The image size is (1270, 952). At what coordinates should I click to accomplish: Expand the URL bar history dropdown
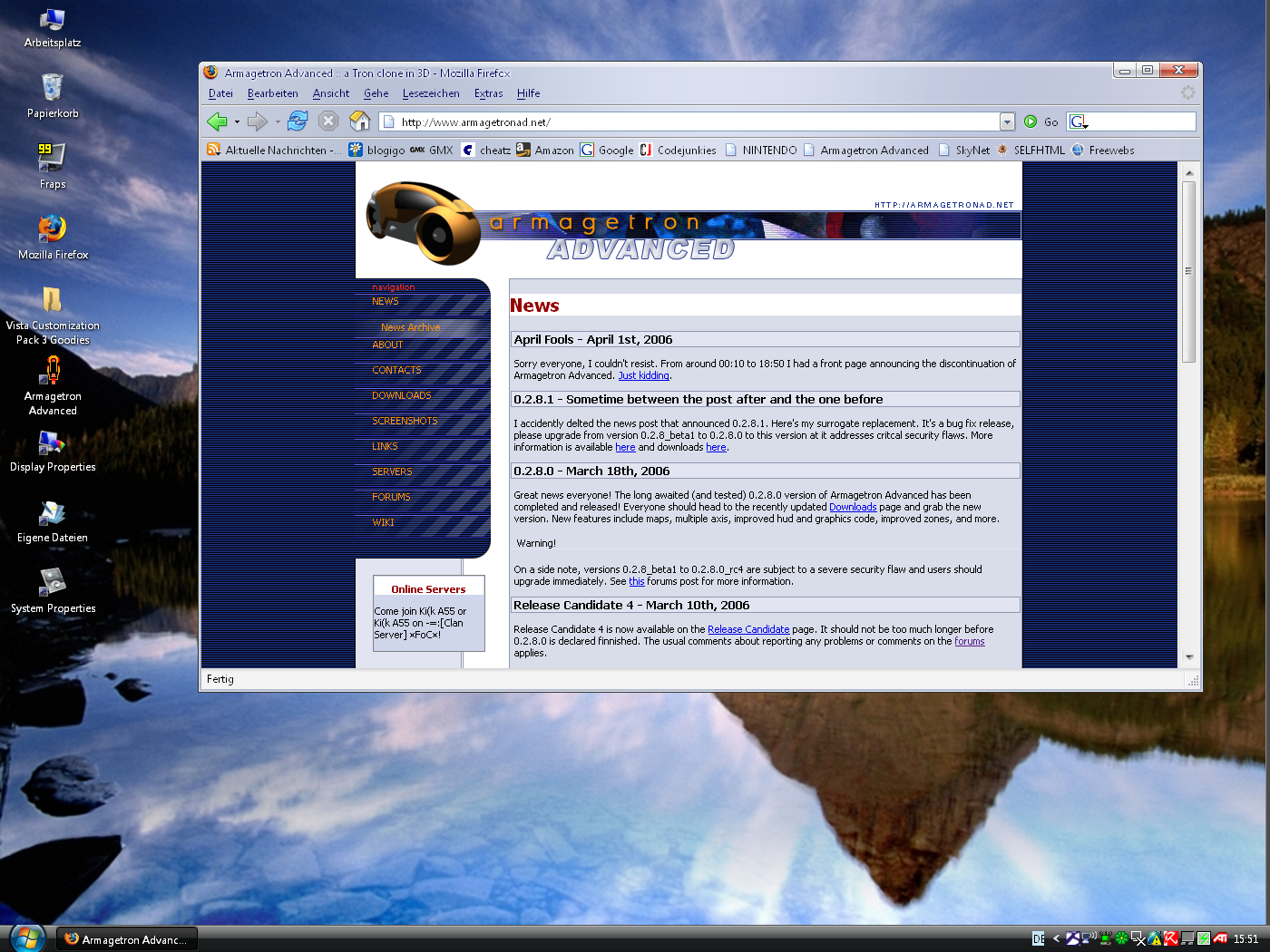pyautogui.click(x=1007, y=121)
